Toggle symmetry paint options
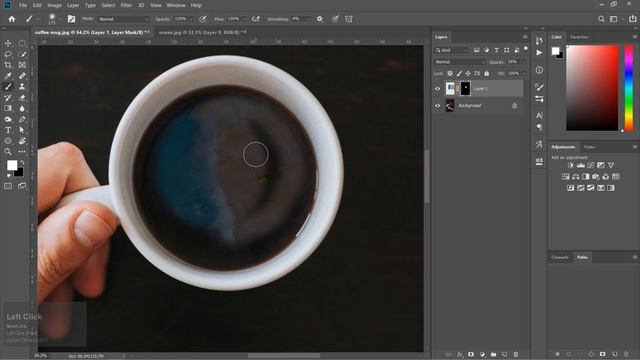This screenshot has width=640, height=360. pyautogui.click(x=349, y=19)
